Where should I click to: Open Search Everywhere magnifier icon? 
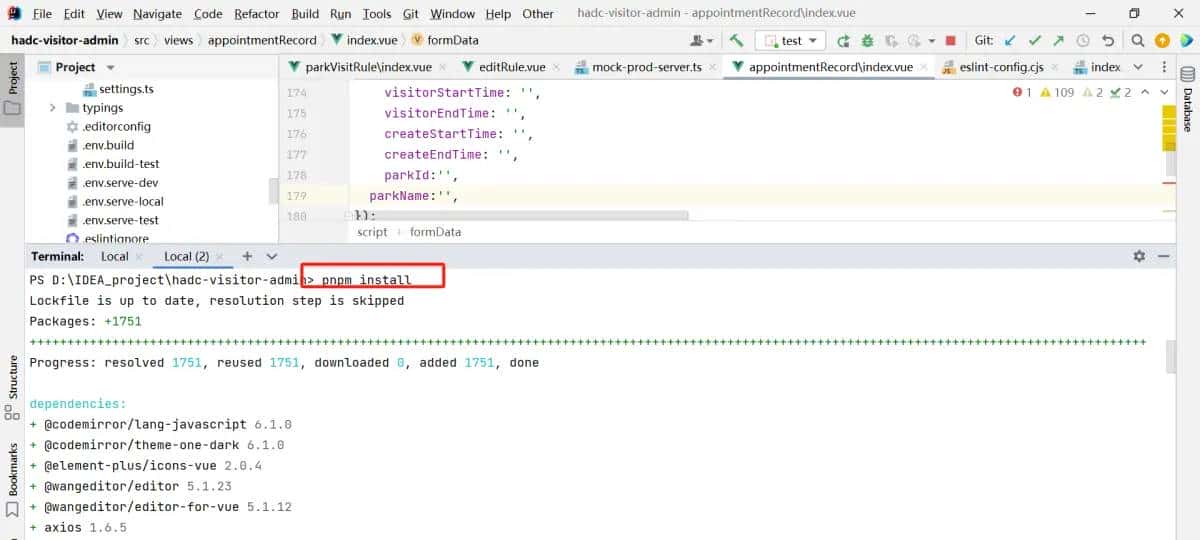tap(1138, 41)
